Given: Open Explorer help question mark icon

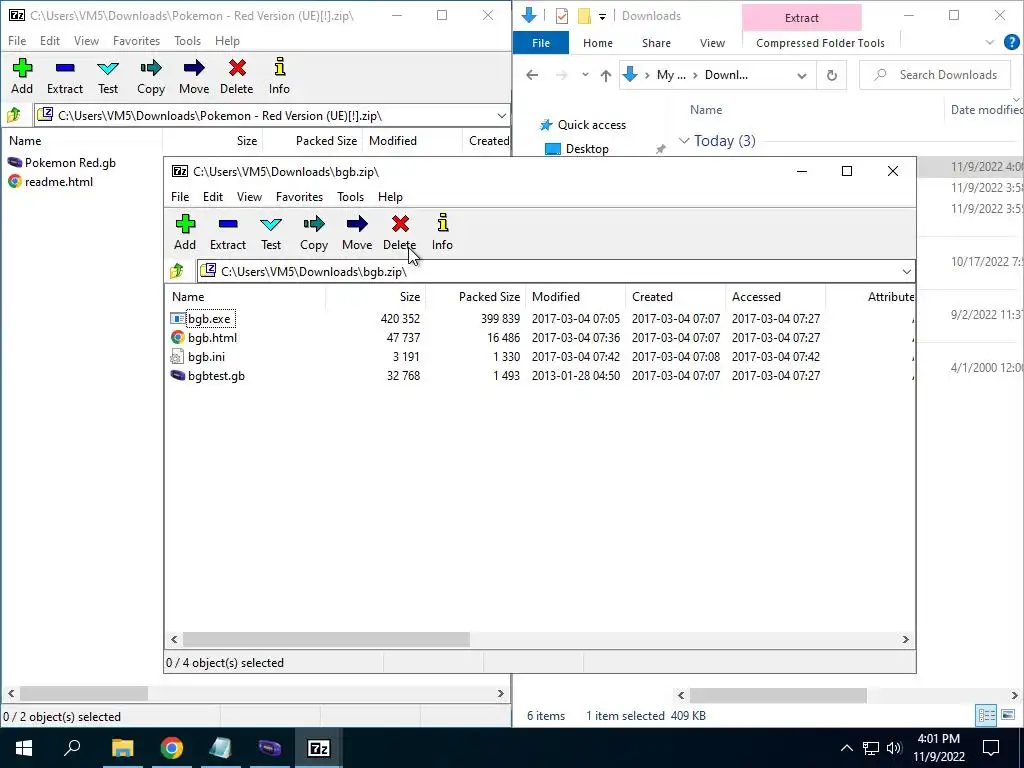Looking at the screenshot, I should [1012, 43].
